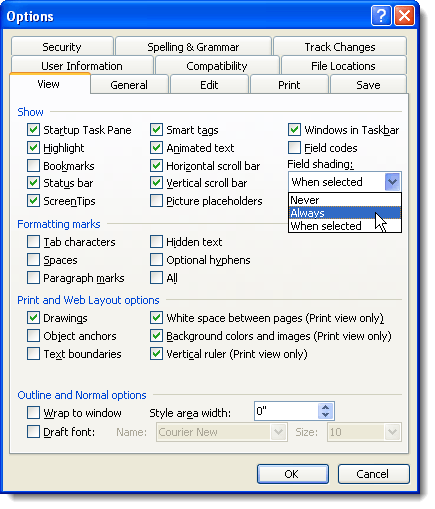Uncheck Startup Task Pane
The width and height of the screenshot is (435, 509).
pyautogui.click(x=33, y=130)
